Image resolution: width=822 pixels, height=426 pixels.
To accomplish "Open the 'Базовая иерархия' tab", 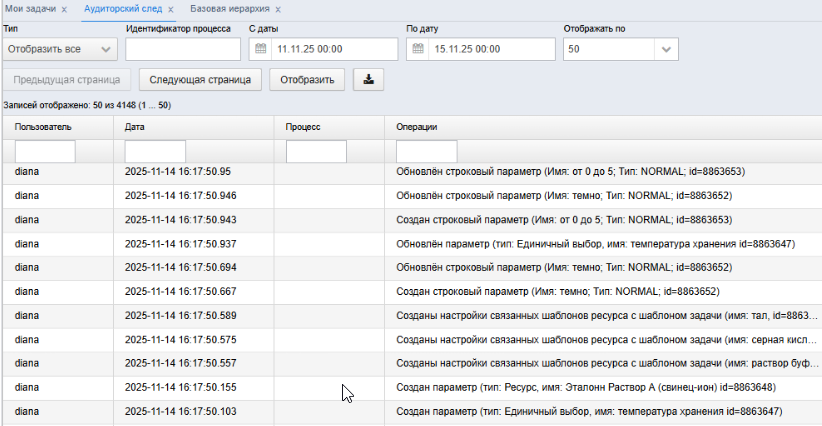I will [x=230, y=9].
